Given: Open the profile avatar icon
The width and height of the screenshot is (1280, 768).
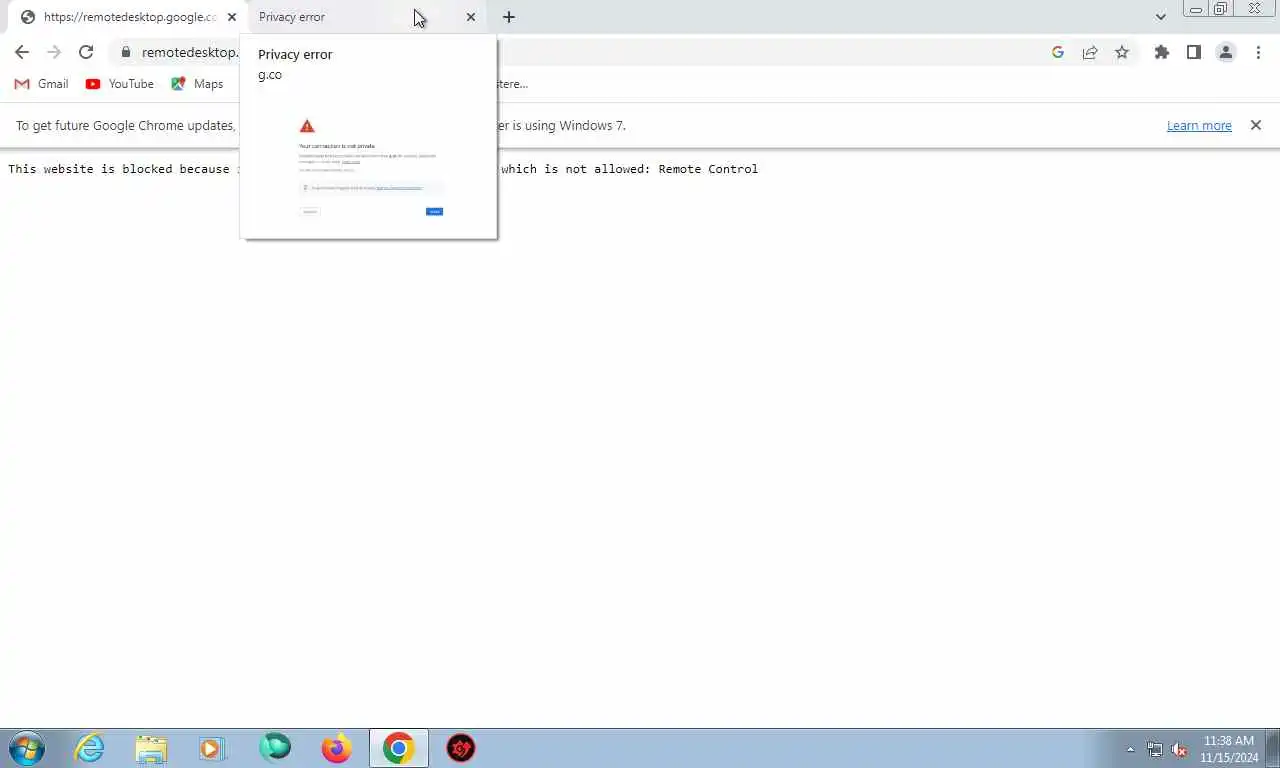Looking at the screenshot, I should pyautogui.click(x=1226, y=52).
